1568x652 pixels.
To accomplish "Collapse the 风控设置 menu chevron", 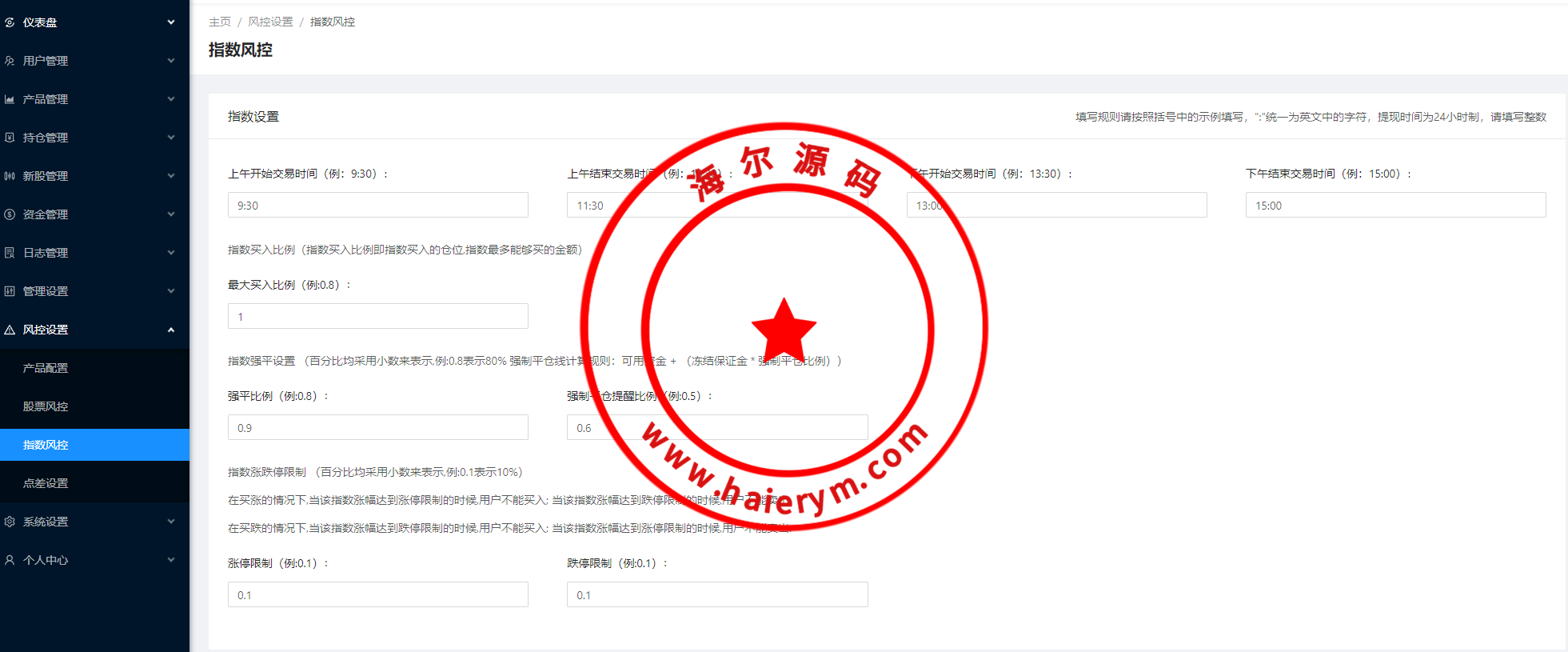I will [x=171, y=330].
